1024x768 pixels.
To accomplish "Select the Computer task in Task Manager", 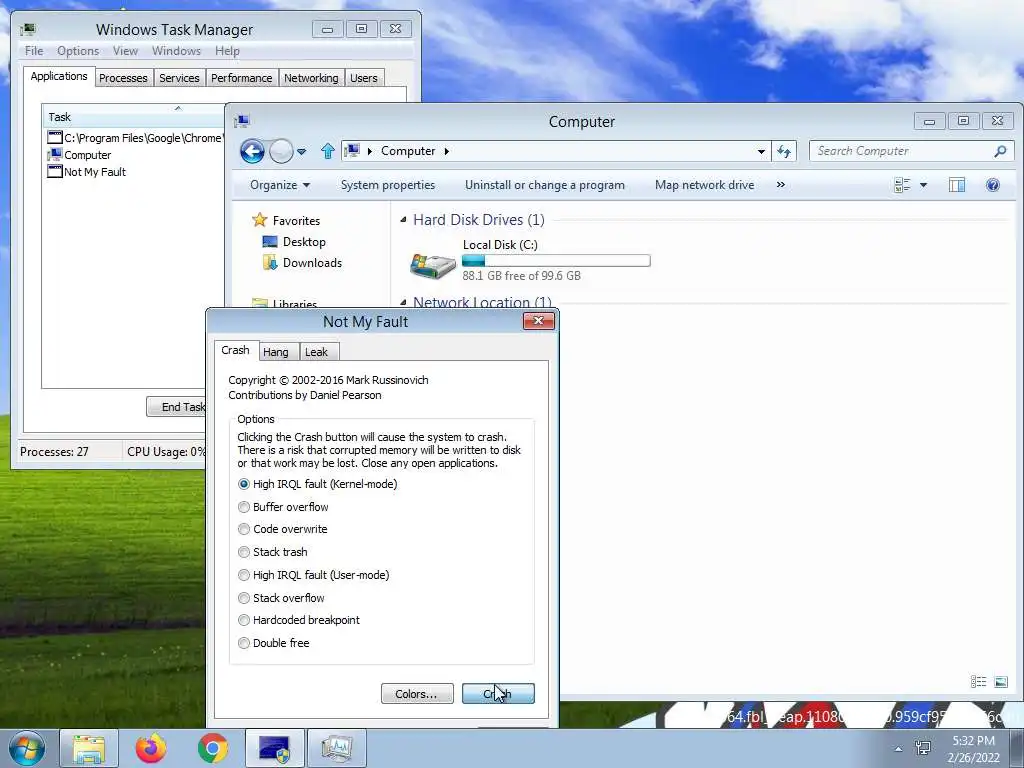I will [x=135, y=155].
